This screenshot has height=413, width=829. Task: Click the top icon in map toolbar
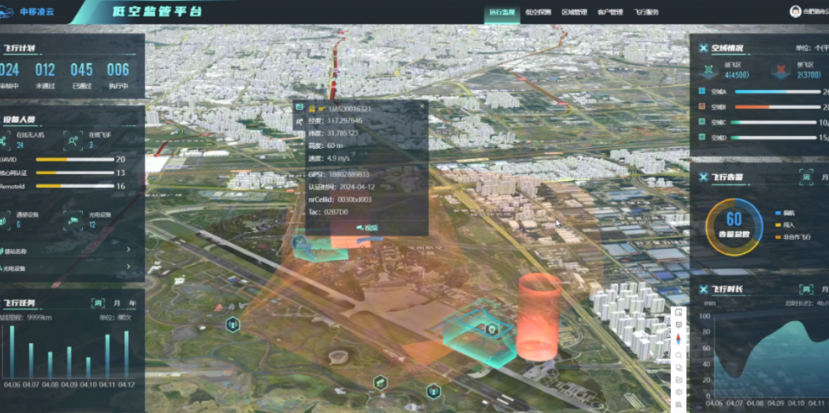point(679,313)
